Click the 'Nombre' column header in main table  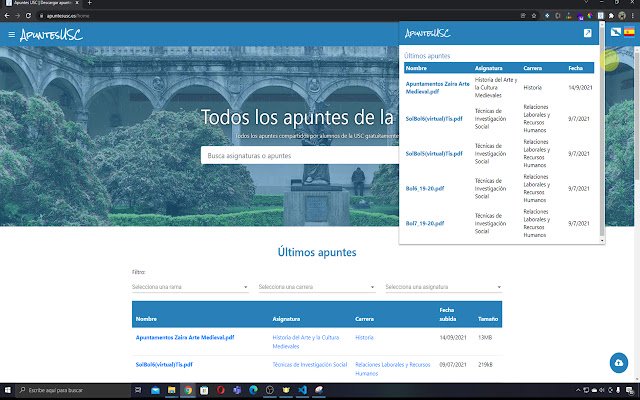(146, 319)
